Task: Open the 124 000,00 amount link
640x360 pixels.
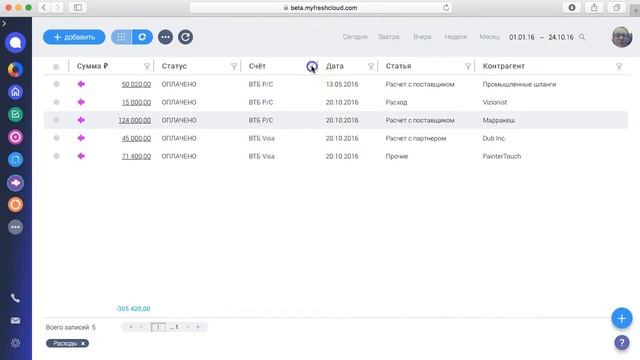Action: [135, 120]
